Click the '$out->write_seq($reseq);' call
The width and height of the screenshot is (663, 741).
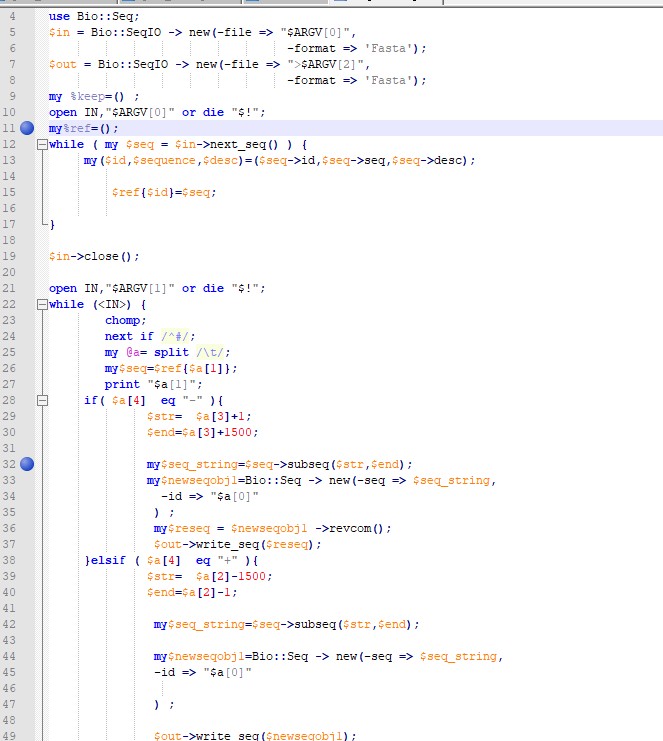pyautogui.click(x=237, y=544)
